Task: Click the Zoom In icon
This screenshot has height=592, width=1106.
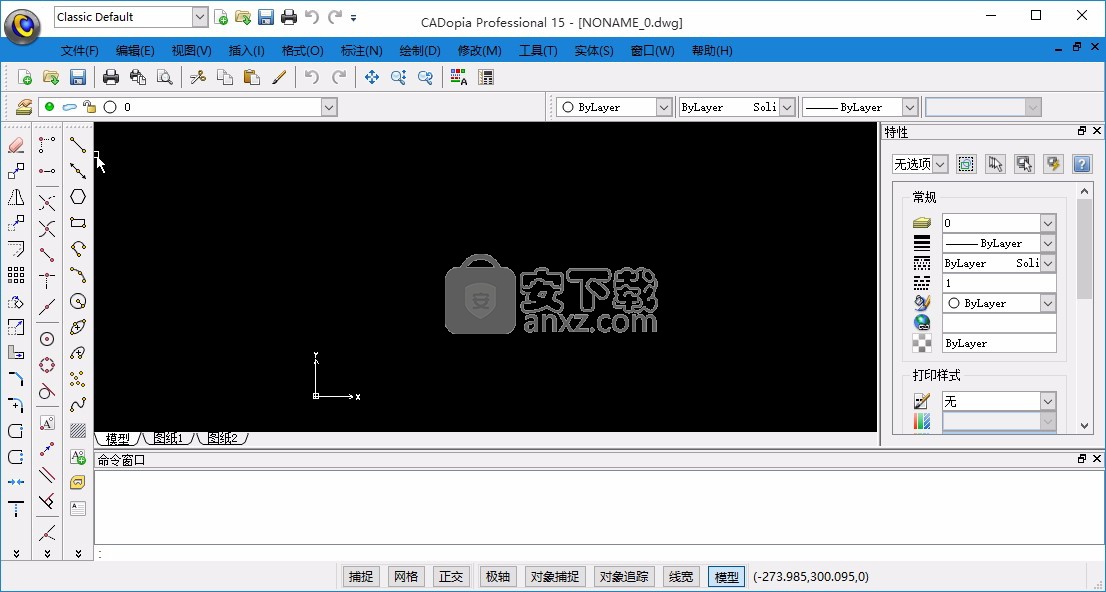Action: tap(399, 78)
